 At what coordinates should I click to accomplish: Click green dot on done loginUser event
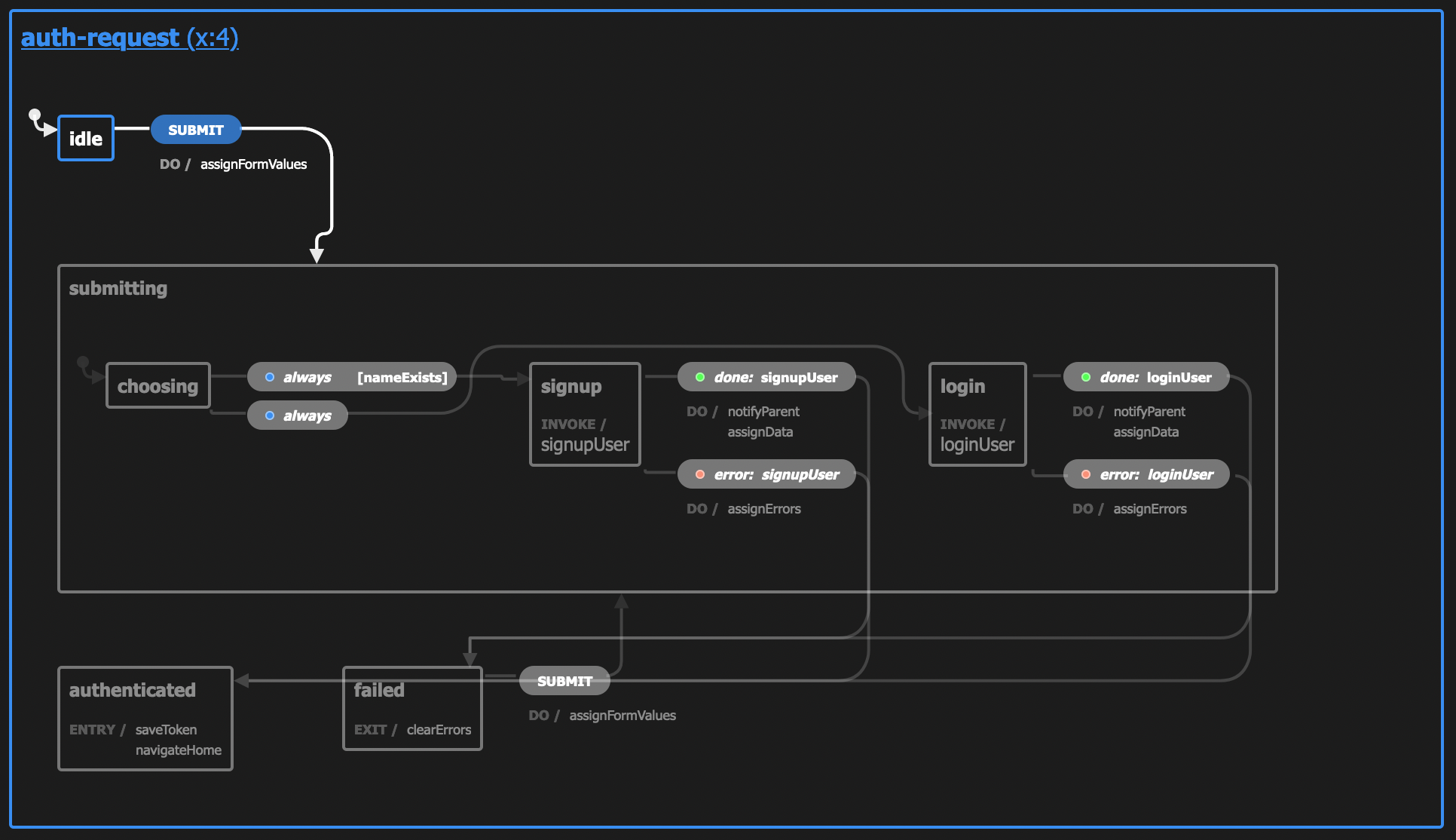(1086, 377)
